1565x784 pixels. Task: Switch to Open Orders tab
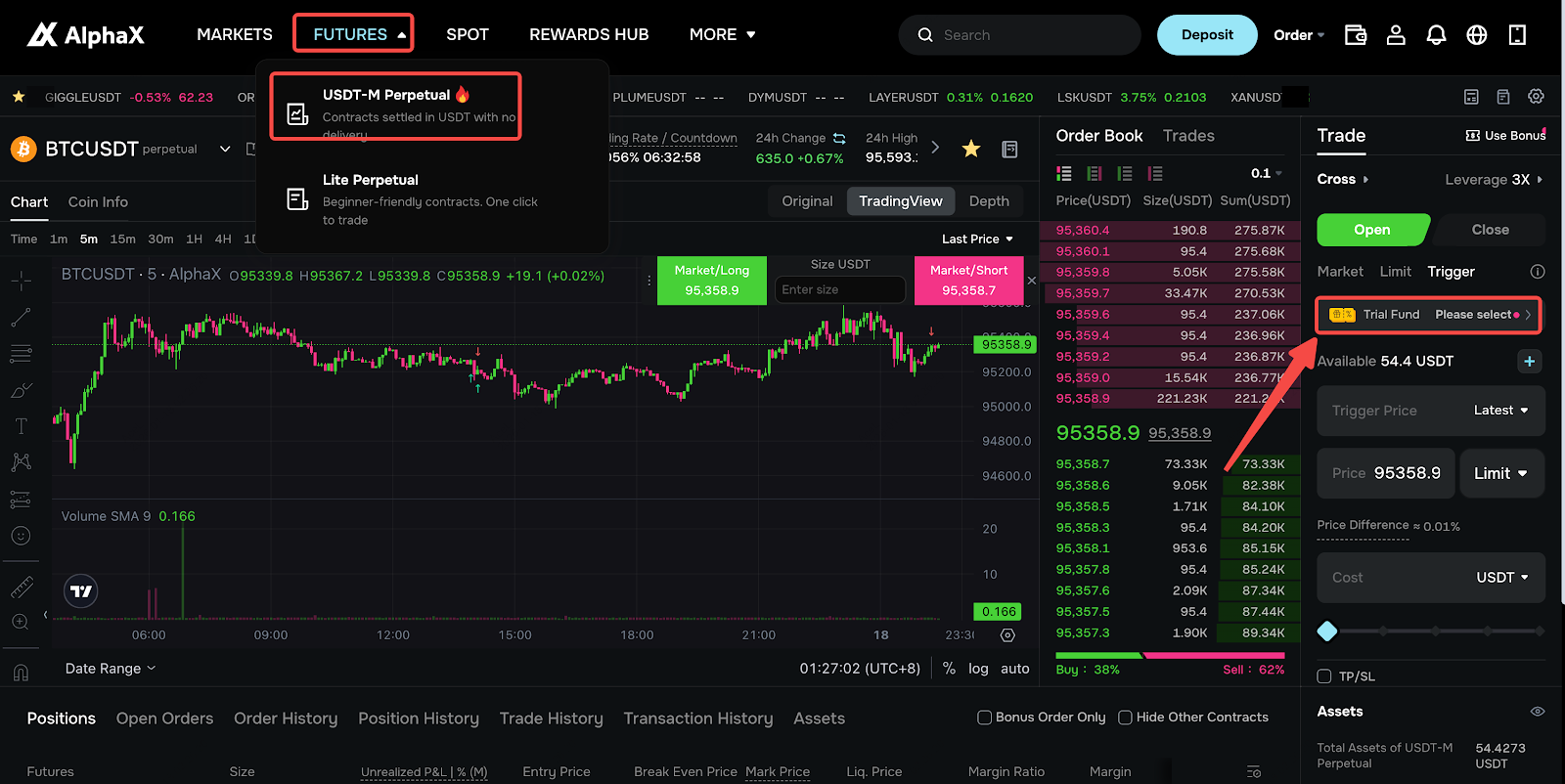coord(164,719)
